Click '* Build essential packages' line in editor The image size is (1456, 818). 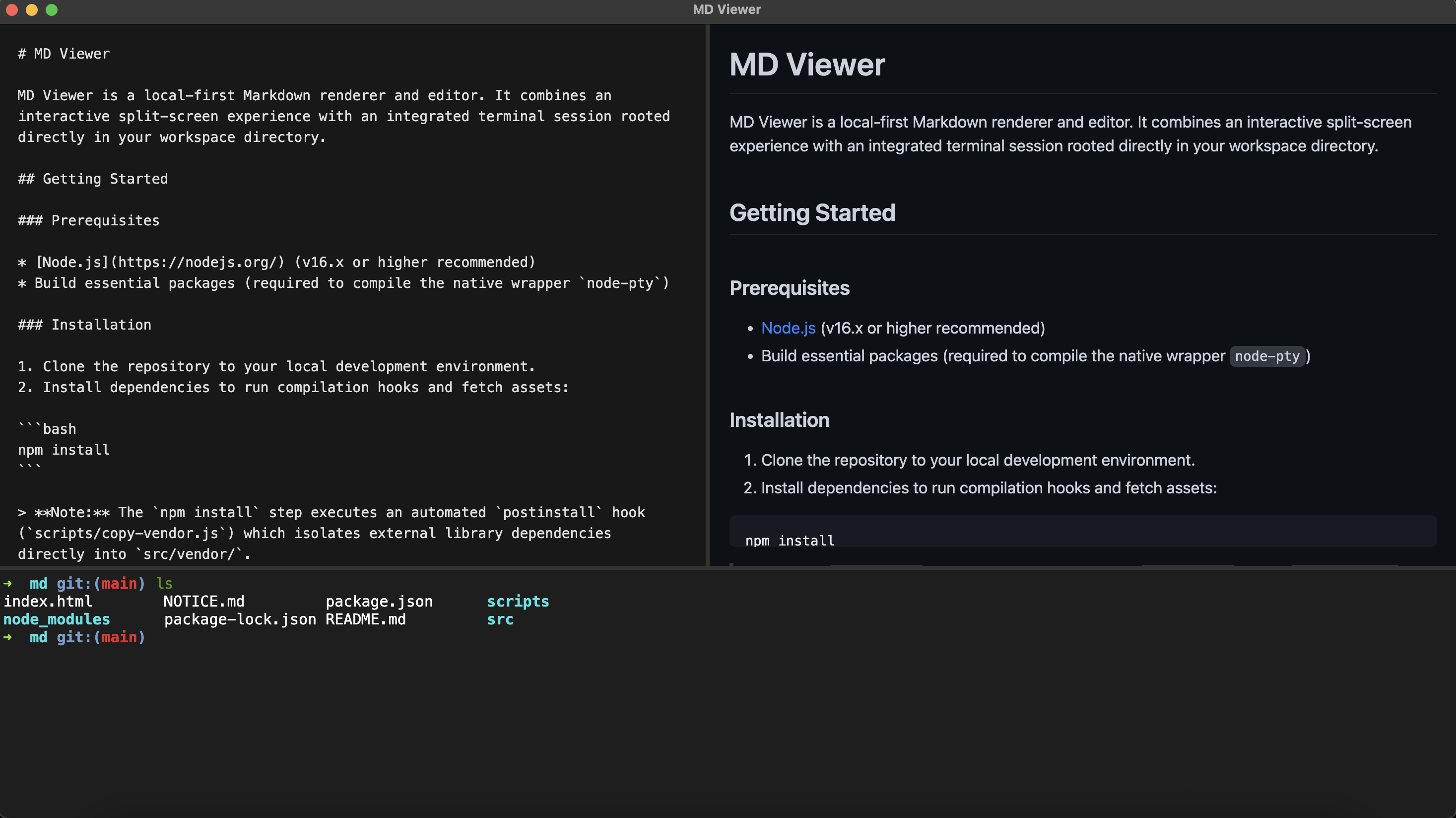(343, 283)
